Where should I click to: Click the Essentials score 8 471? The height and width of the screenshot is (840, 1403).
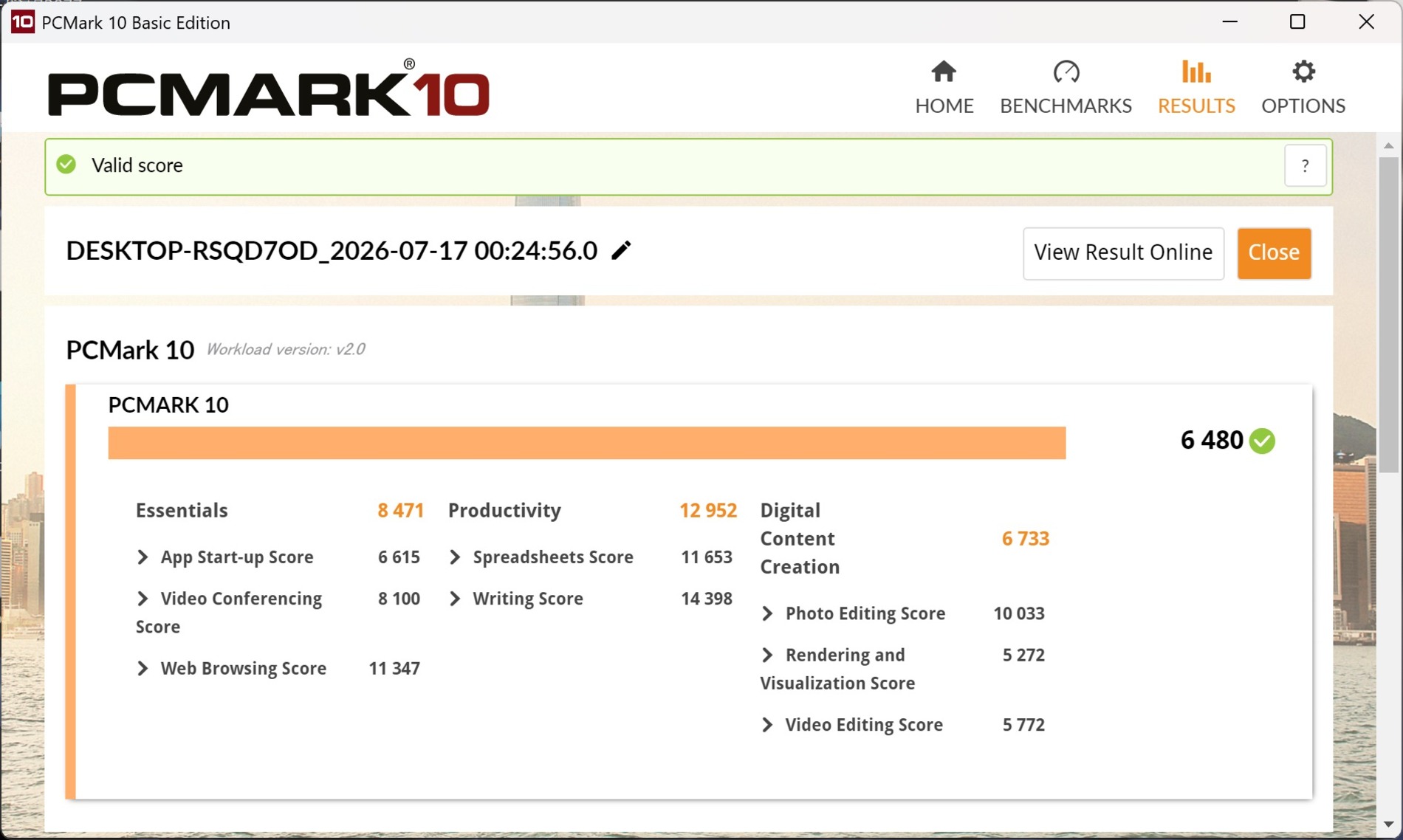click(400, 511)
